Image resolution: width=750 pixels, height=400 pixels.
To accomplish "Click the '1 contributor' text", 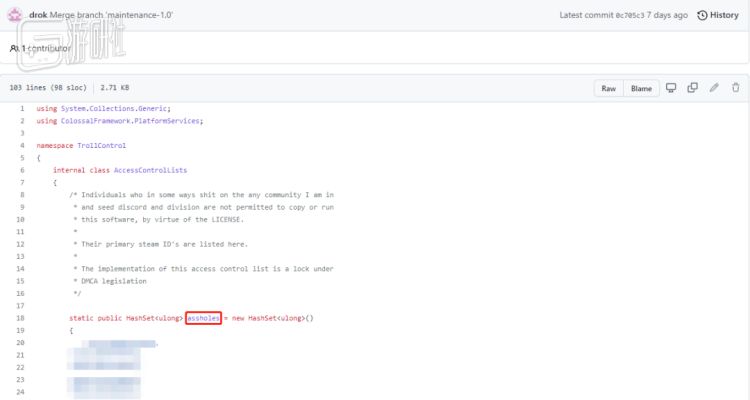I will (x=46, y=48).
